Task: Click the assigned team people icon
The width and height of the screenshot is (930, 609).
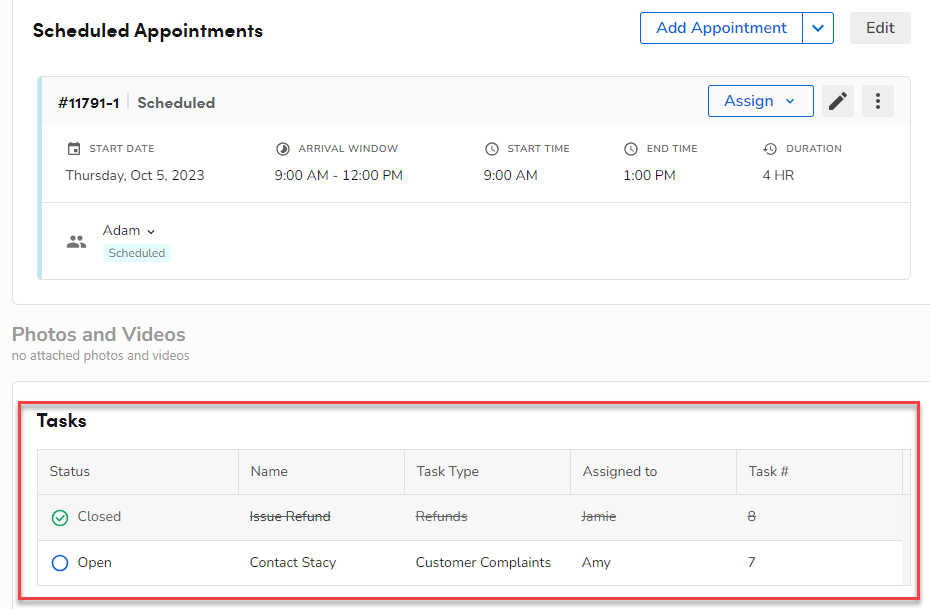Action: point(76,241)
